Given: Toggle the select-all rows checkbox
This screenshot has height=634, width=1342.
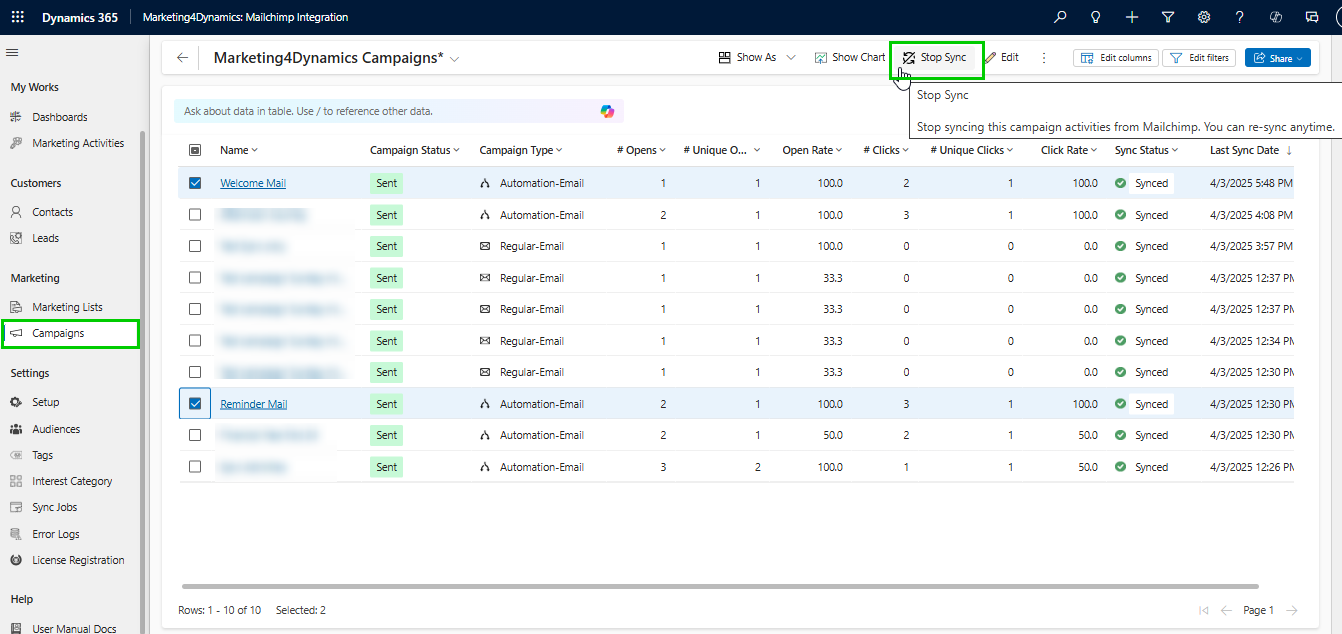Looking at the screenshot, I should 195,150.
